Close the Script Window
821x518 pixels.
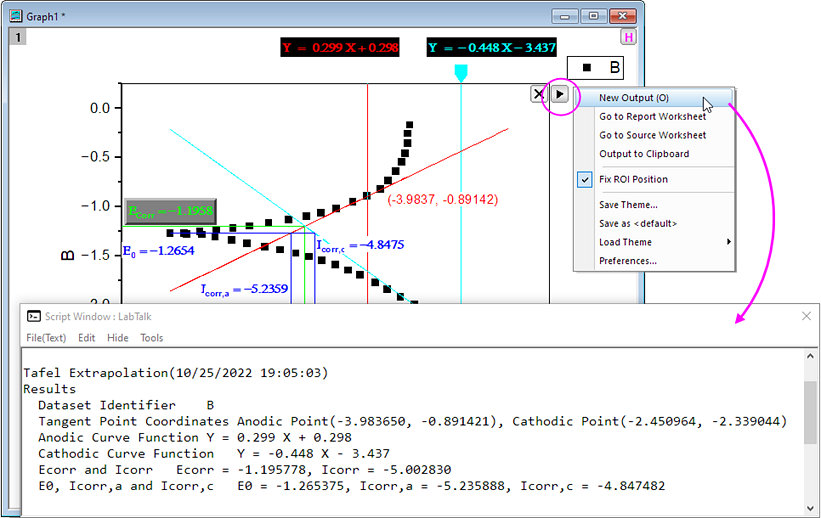coord(806,315)
